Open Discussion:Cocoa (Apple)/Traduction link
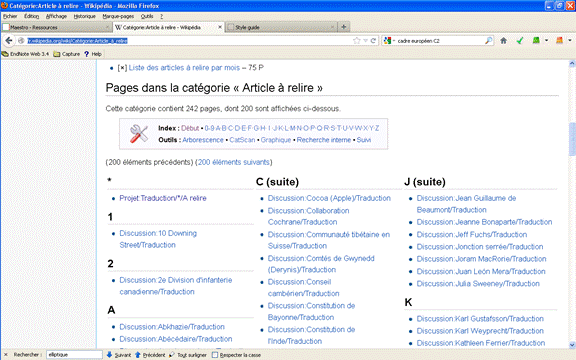The image size is (576, 360). point(329,198)
